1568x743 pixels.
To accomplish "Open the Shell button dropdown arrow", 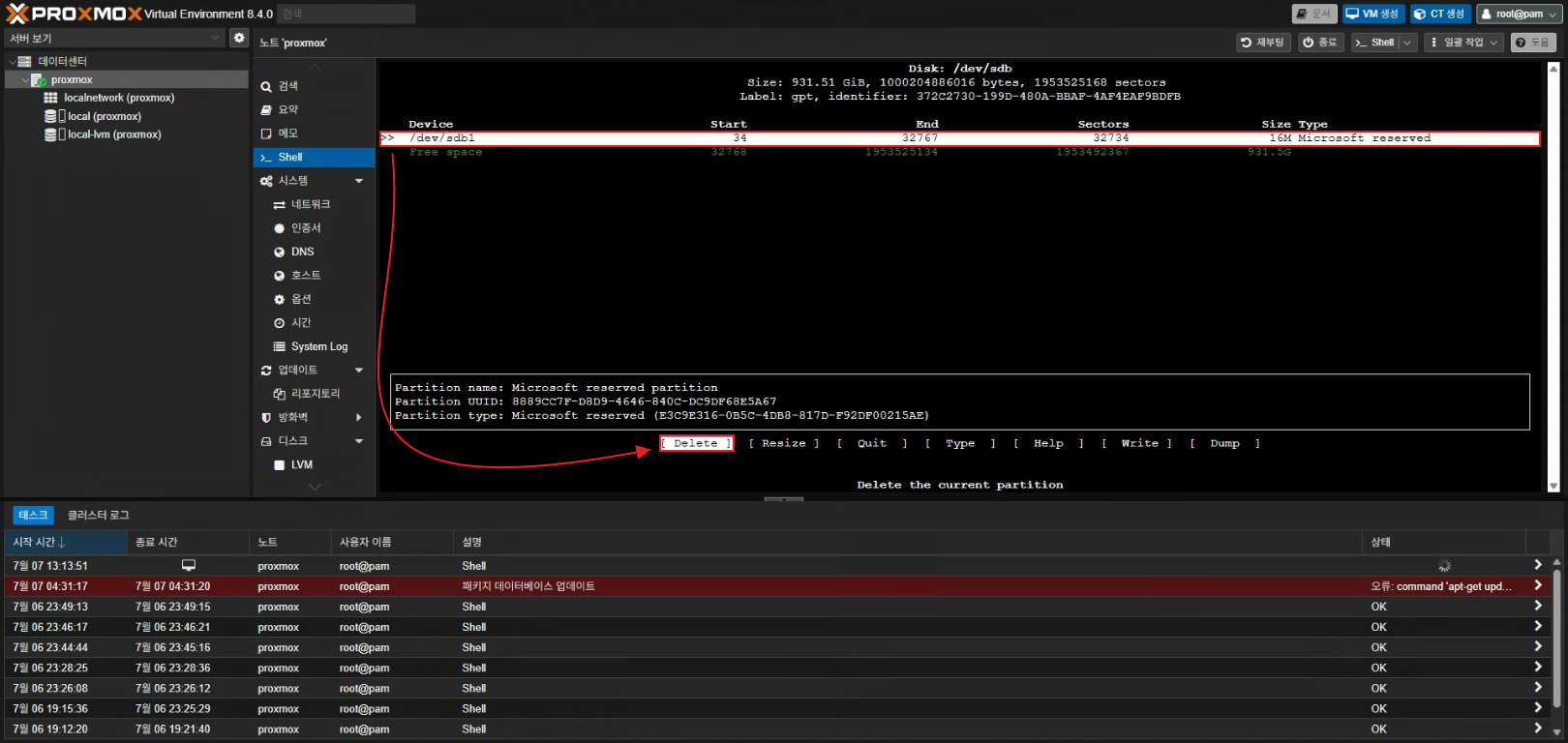I will (1407, 43).
